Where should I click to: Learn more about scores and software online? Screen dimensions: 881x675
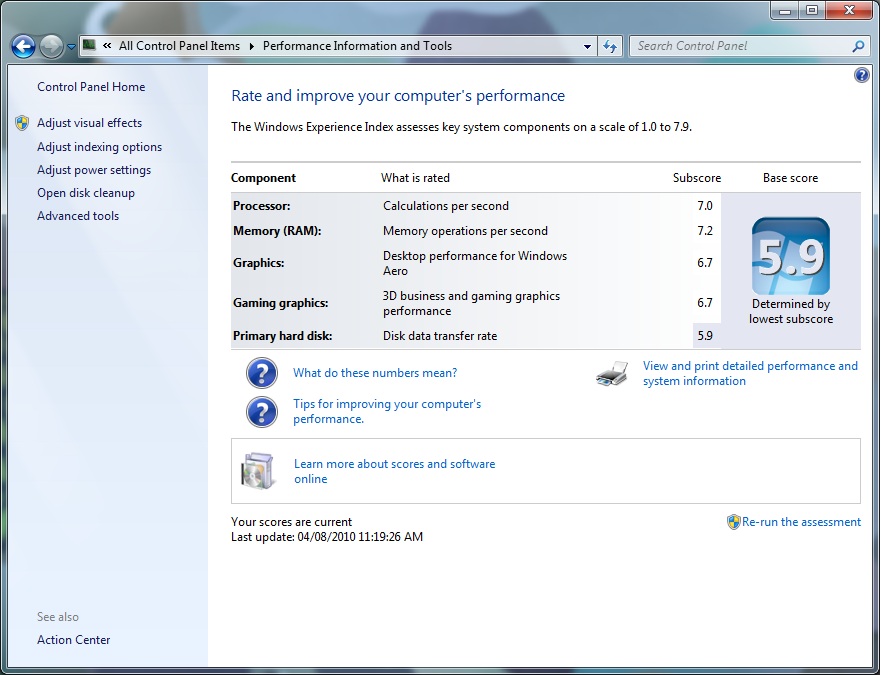point(394,471)
